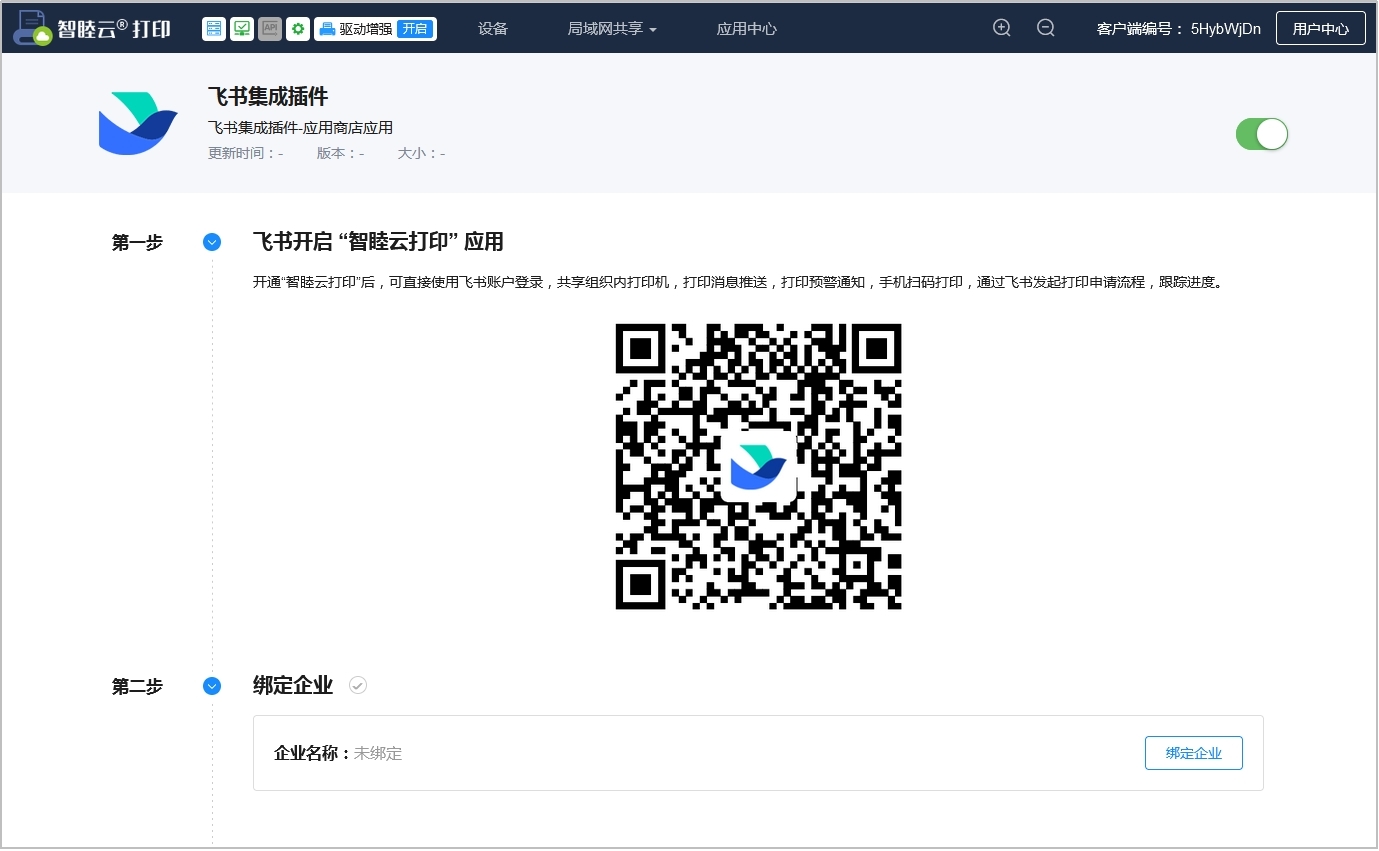Click the green monitor icon in toolbar

[241, 29]
